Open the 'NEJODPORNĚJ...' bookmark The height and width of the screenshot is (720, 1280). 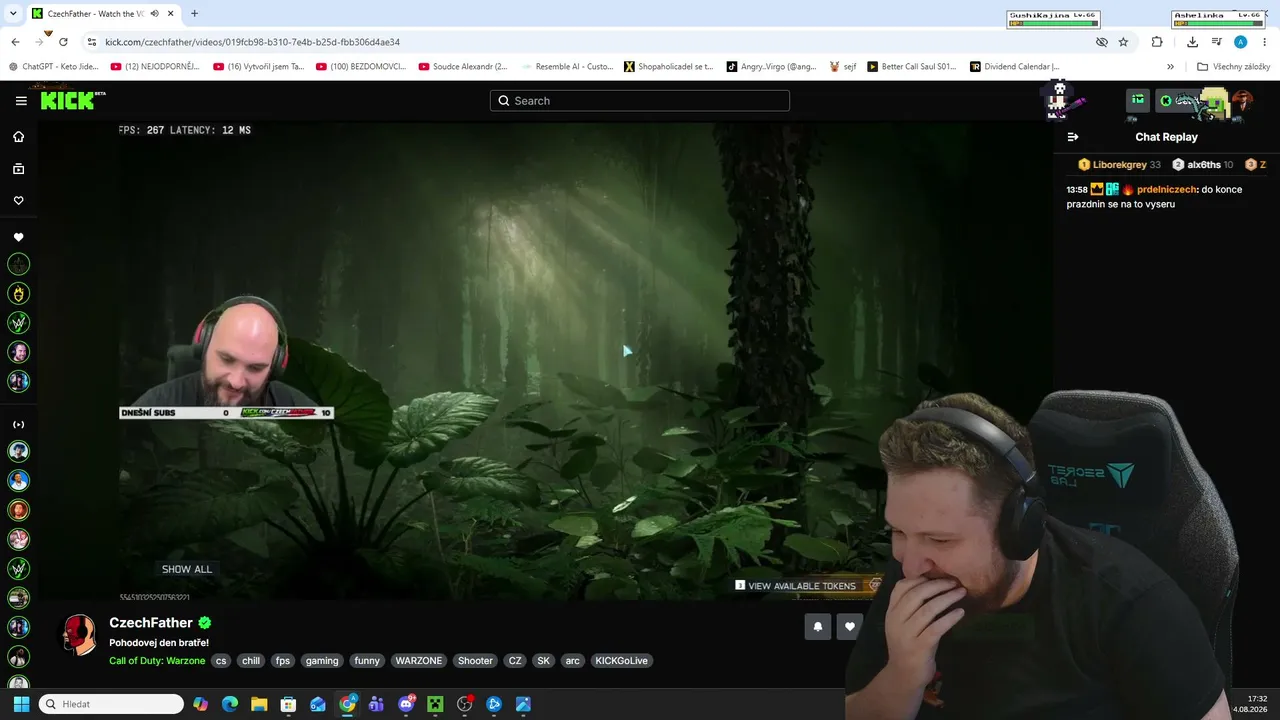point(155,67)
